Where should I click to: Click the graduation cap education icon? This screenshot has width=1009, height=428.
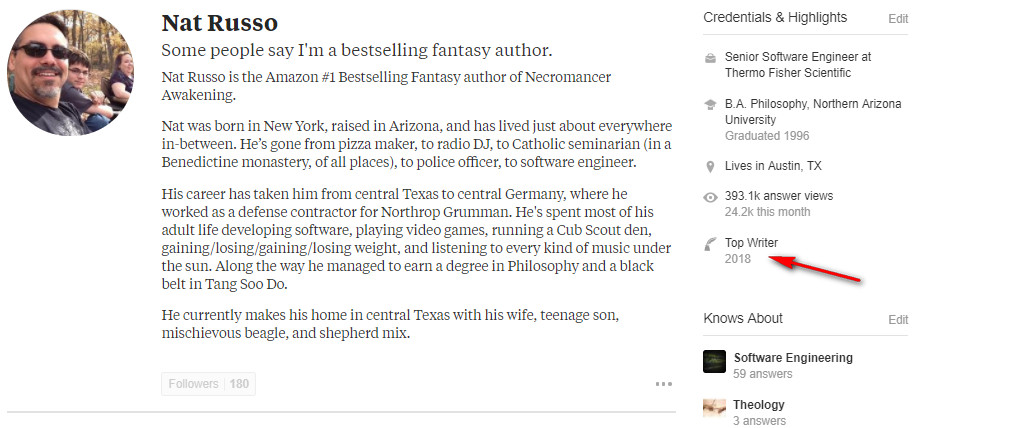coord(710,104)
